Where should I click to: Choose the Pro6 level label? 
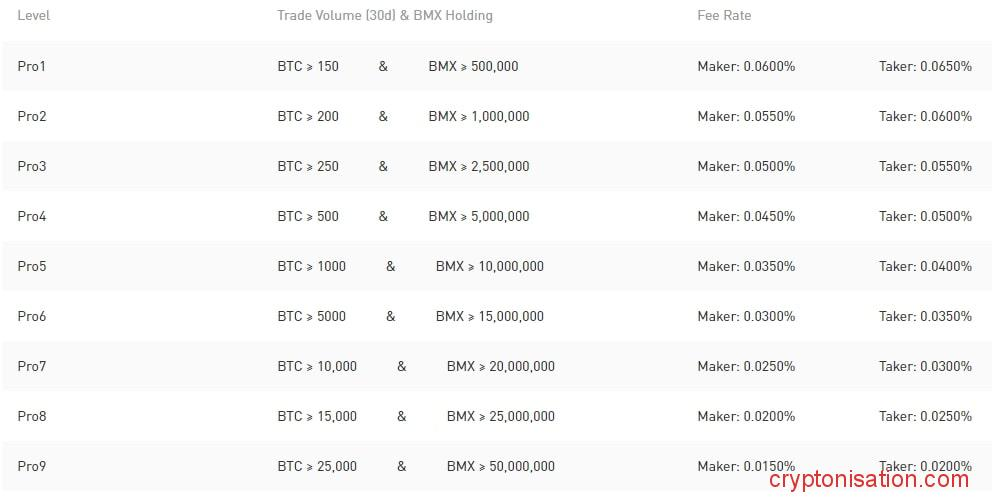32,316
